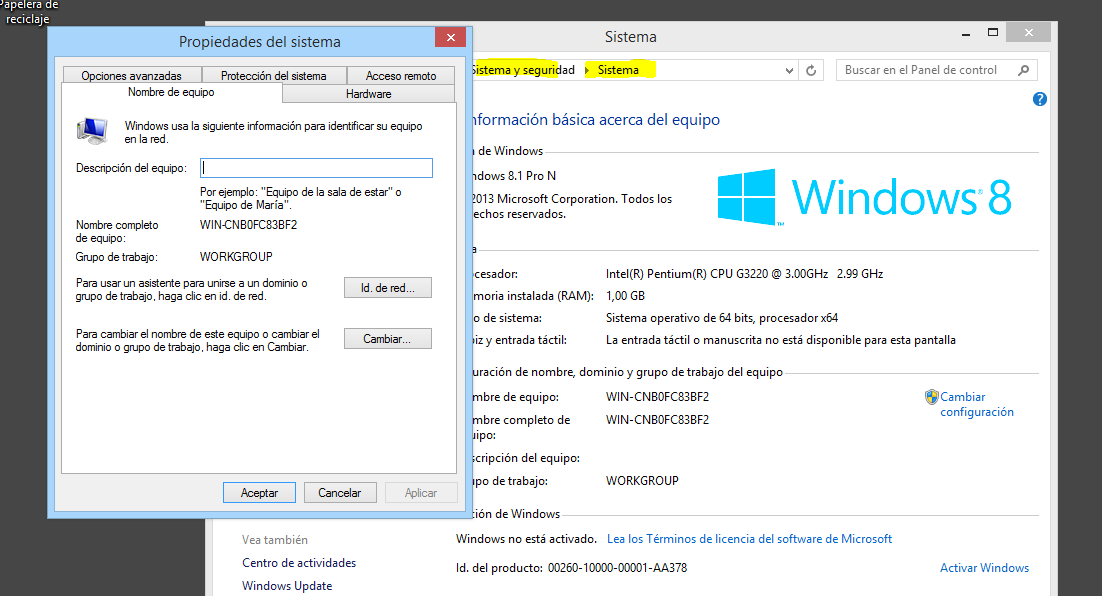Select the Nombre de equipo tab

click(171, 92)
